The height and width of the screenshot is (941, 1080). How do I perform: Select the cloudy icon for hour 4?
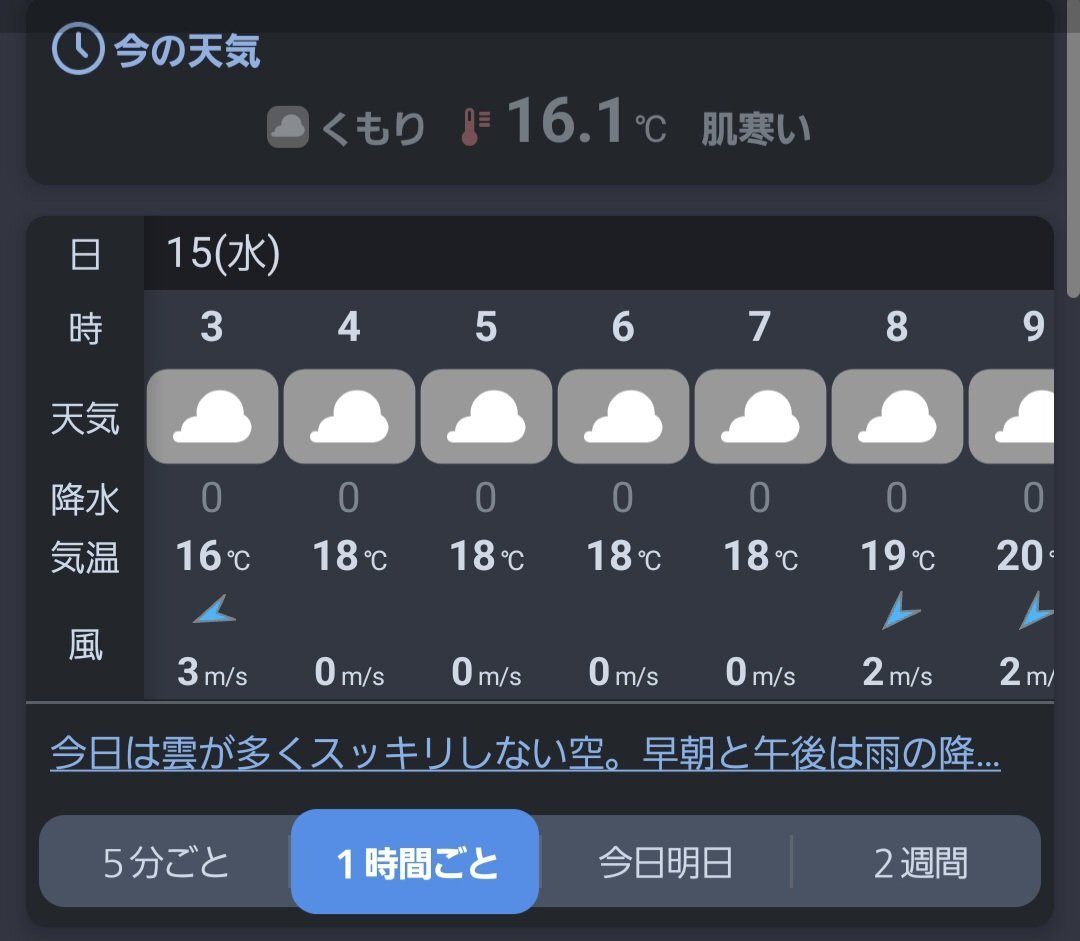pyautogui.click(x=349, y=416)
